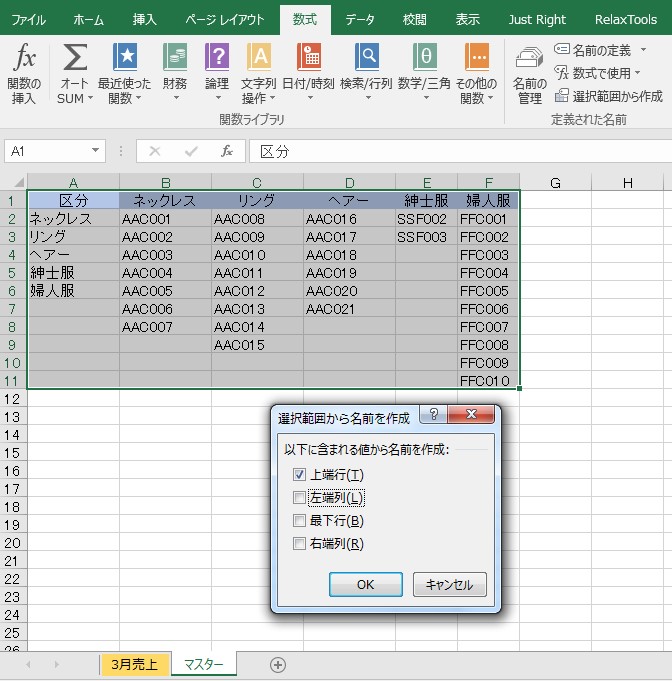
Task: Switch to the 3月売上 sheet tab
Action: pos(134,664)
